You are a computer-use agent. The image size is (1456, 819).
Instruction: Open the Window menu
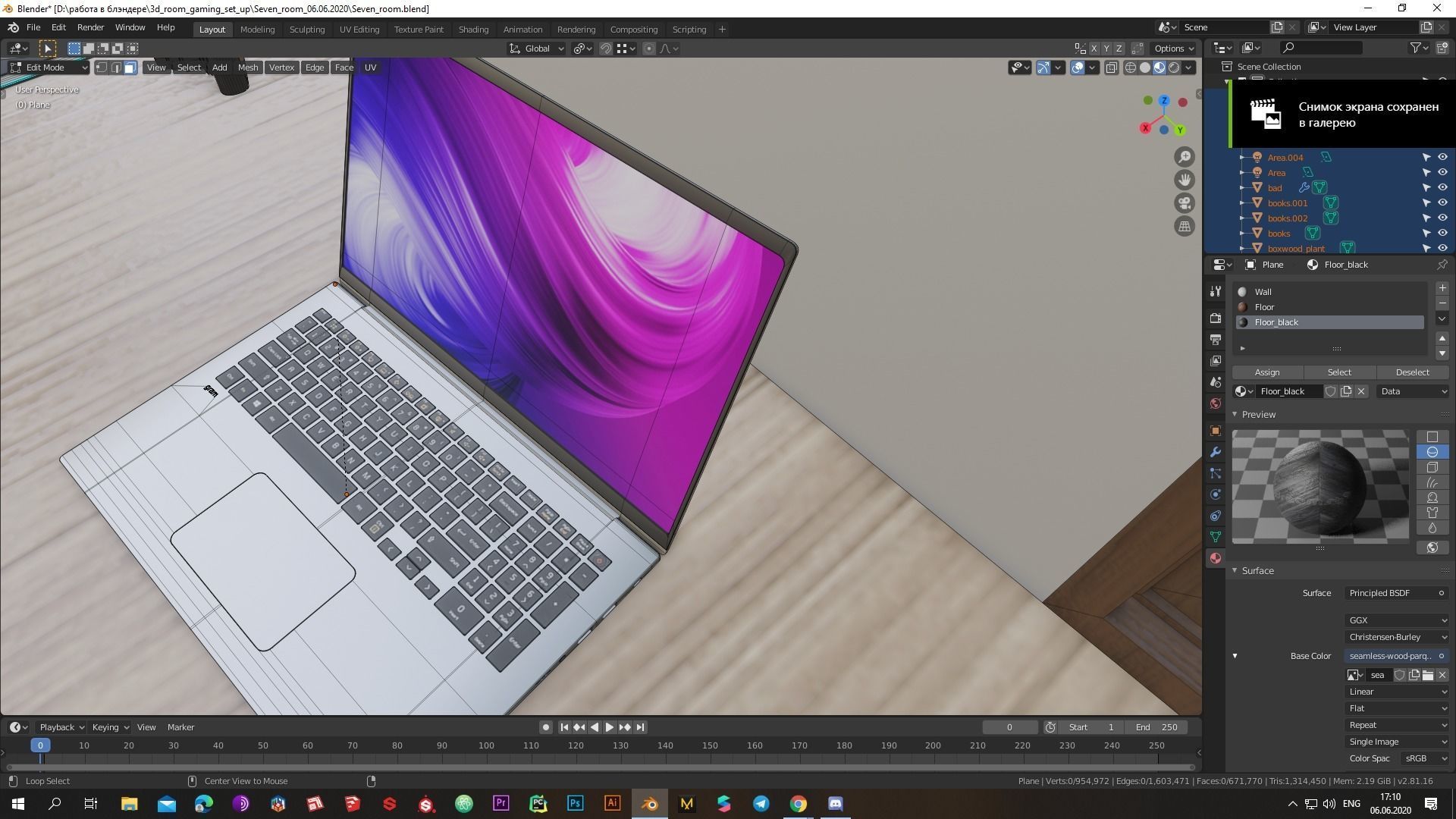[130, 27]
